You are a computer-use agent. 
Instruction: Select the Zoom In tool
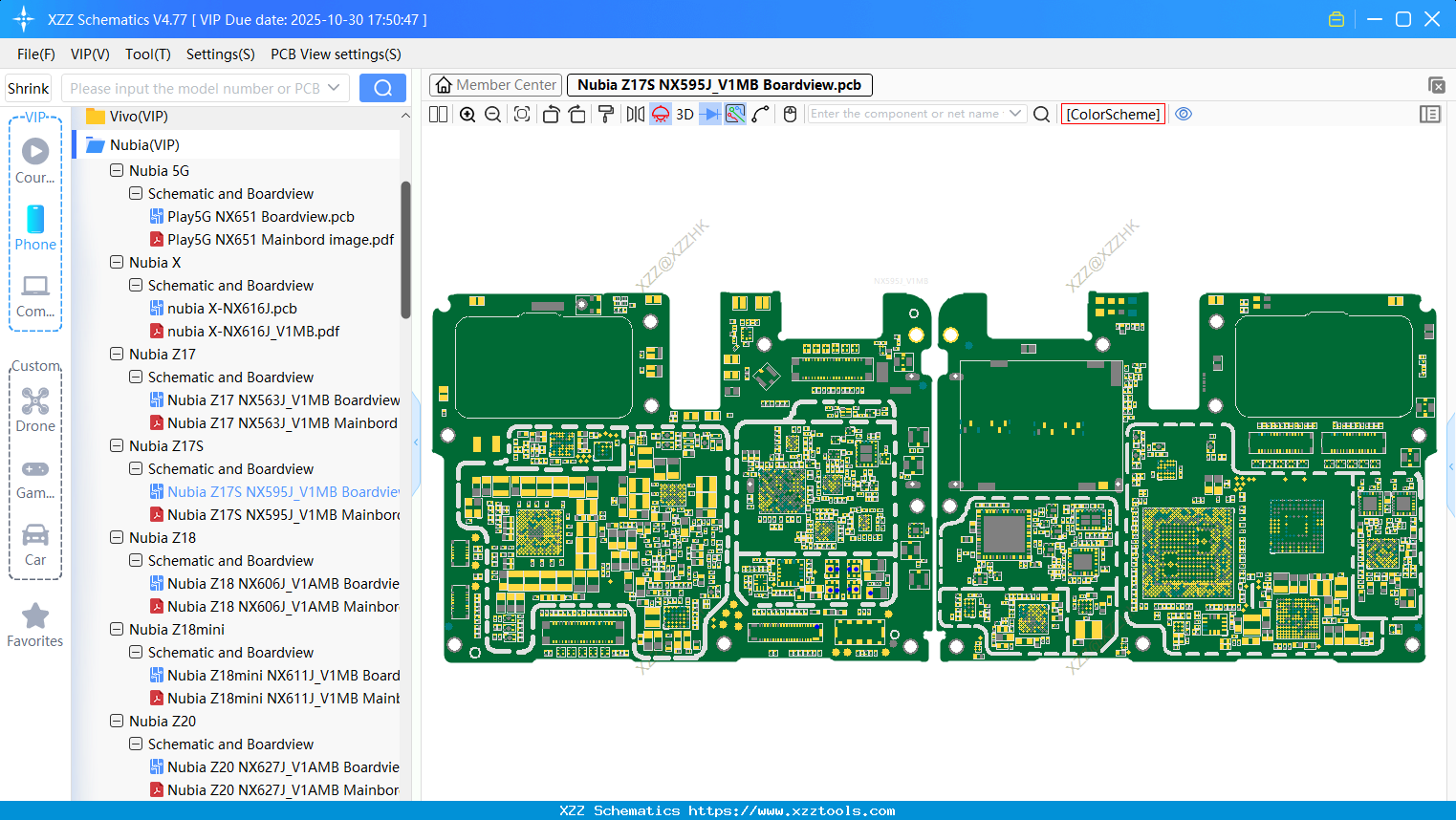click(x=467, y=114)
